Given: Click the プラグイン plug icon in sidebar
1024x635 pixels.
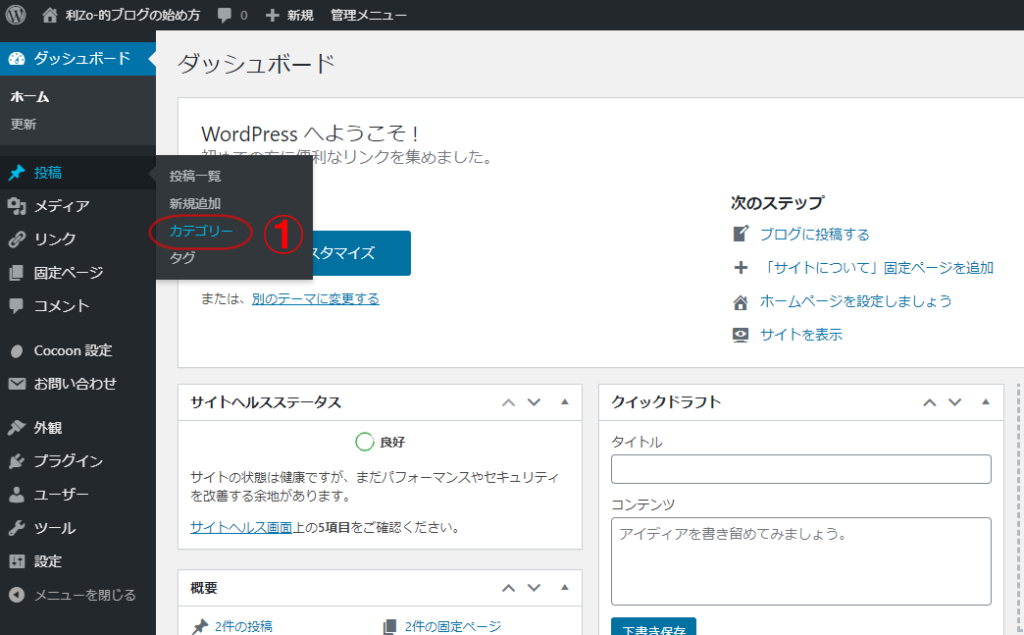Looking at the screenshot, I should coord(17,461).
